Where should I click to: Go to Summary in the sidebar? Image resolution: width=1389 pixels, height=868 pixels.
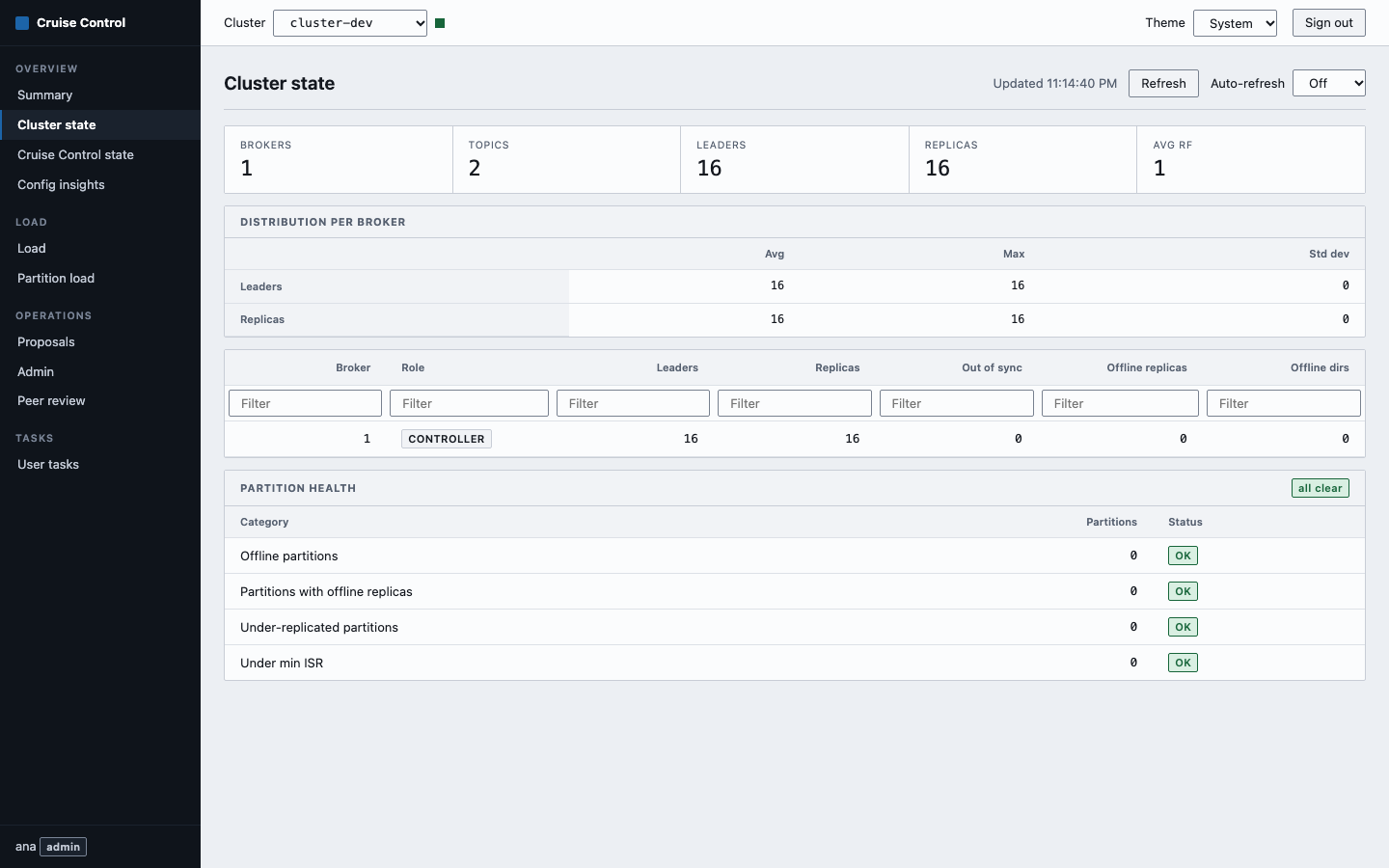(x=100, y=95)
